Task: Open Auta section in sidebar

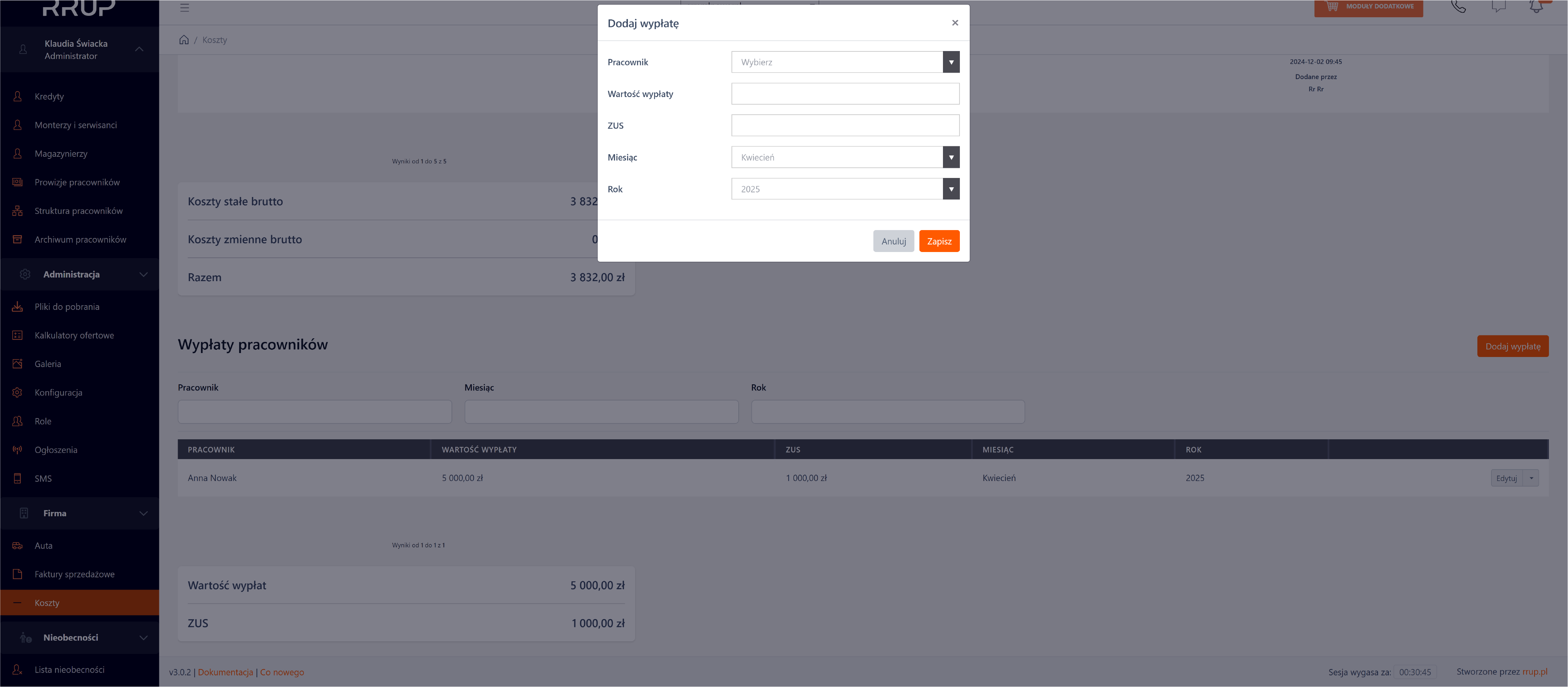Action: [43, 546]
